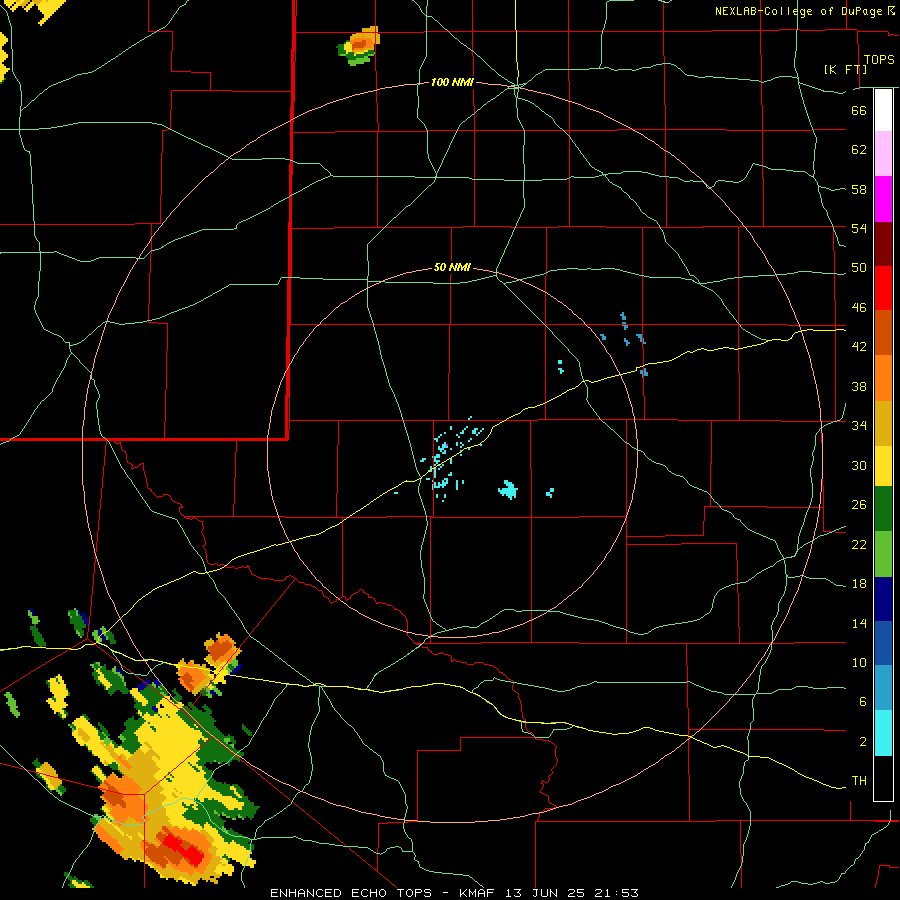Click the large cyan echo blob east of radar

click(508, 490)
